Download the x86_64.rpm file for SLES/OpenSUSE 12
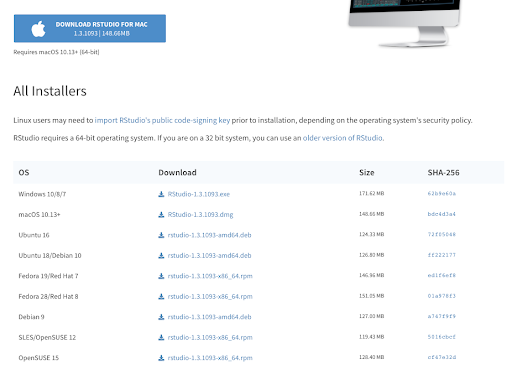The height and width of the screenshot is (369, 512). point(210,338)
